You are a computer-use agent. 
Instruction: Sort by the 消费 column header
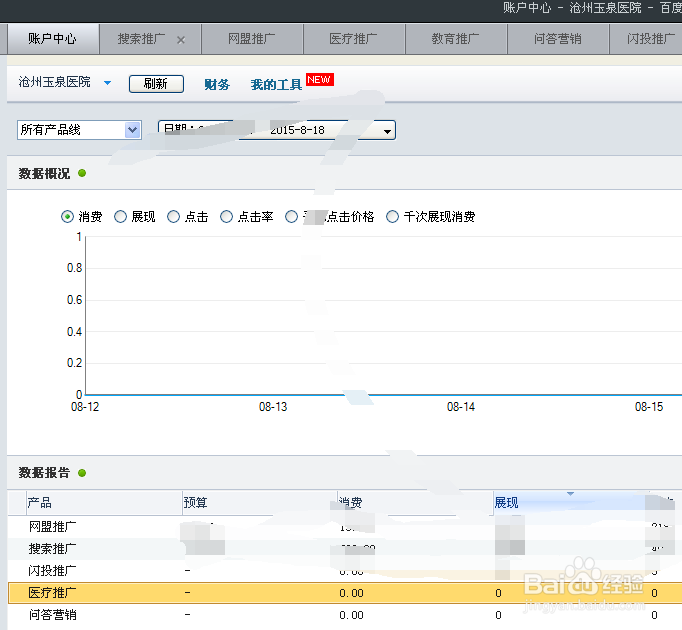pos(415,503)
